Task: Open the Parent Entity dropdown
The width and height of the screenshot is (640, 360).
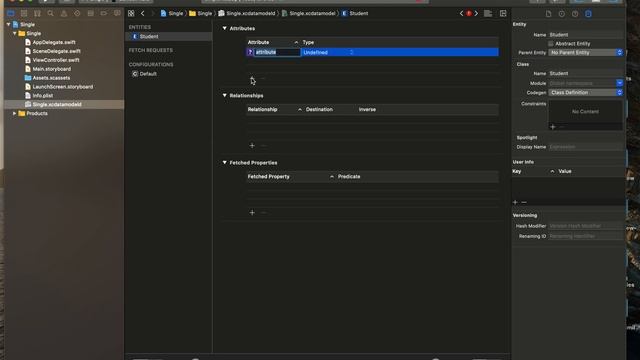Action: 586,53
